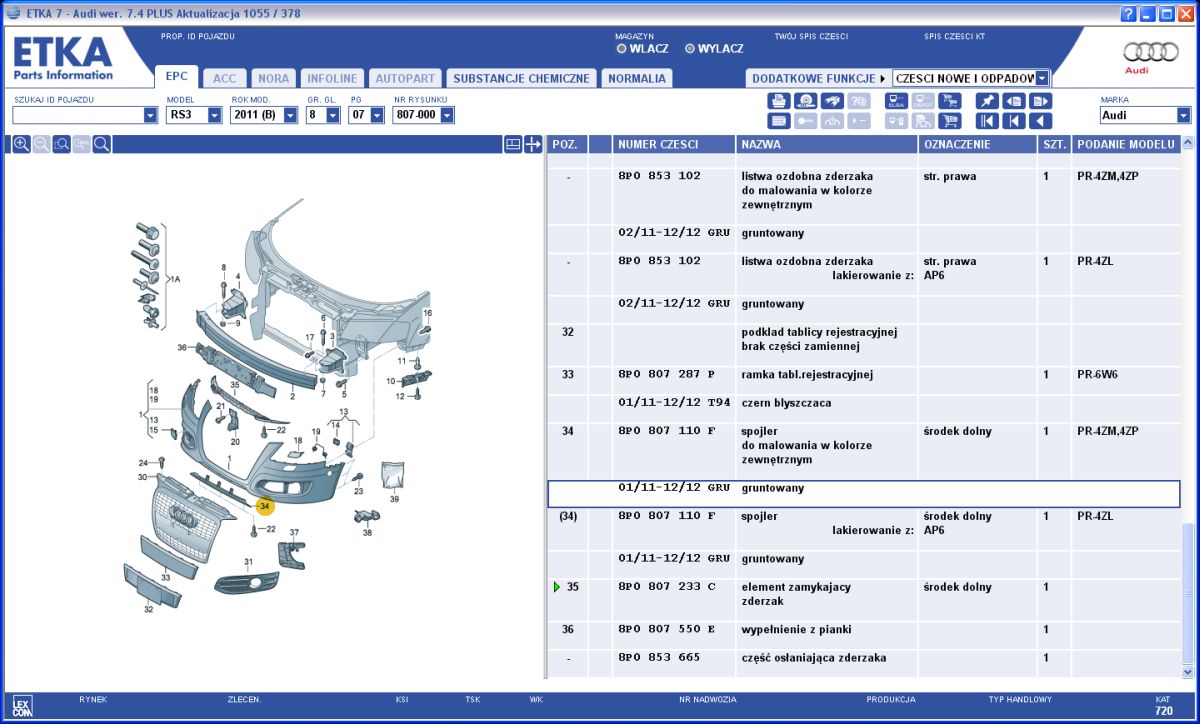Open the certificate seal icon
Screen dimensions: 1200x724
(806, 101)
